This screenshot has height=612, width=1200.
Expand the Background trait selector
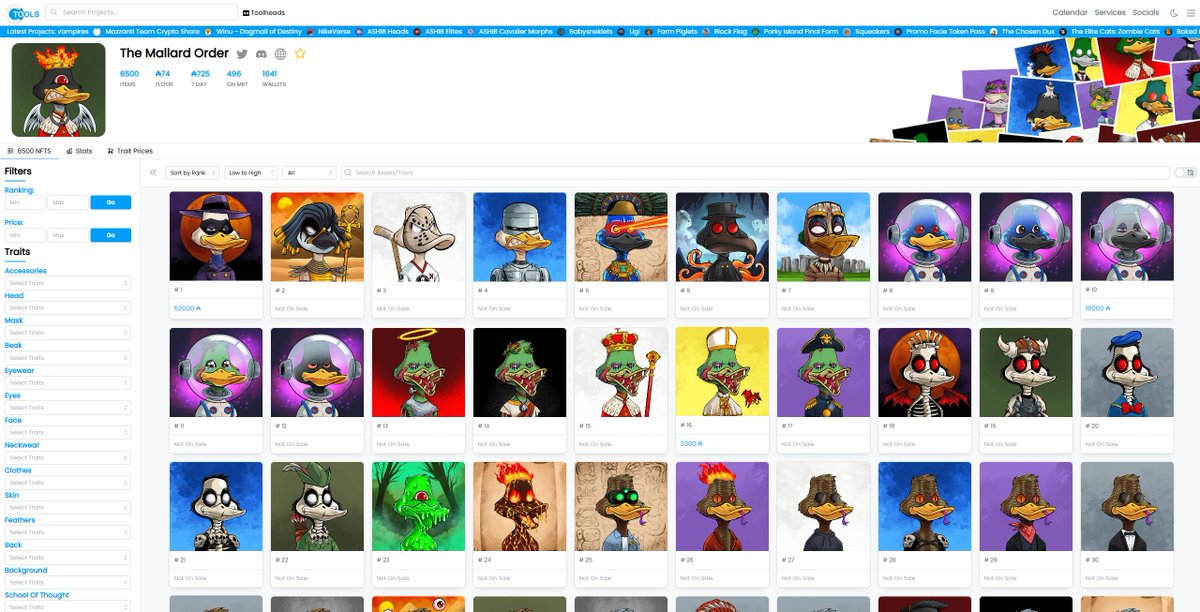click(68, 582)
